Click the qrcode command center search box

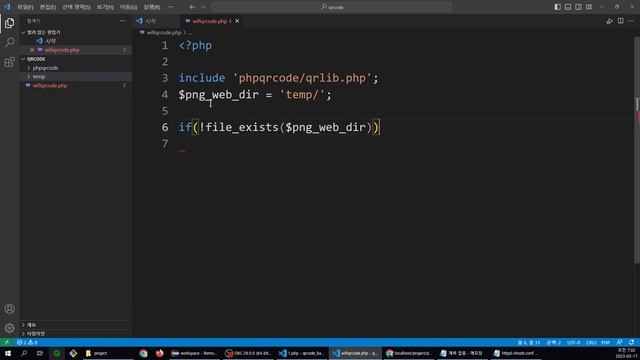[331, 7]
